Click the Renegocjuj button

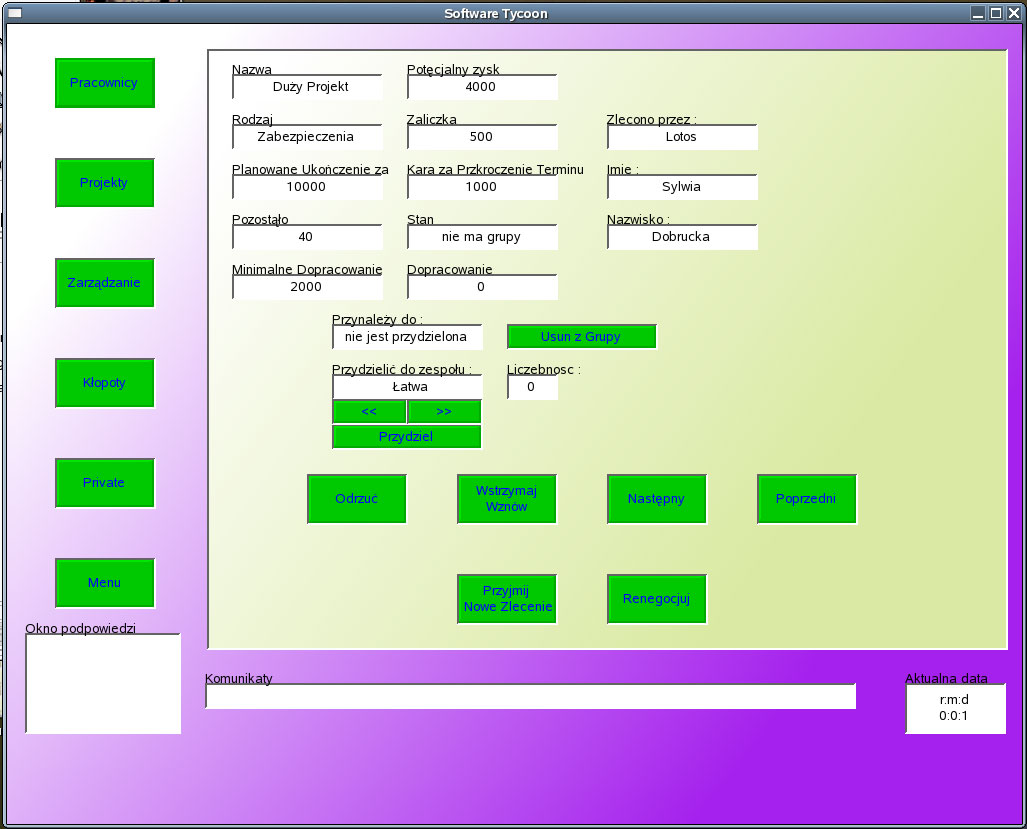(x=656, y=599)
